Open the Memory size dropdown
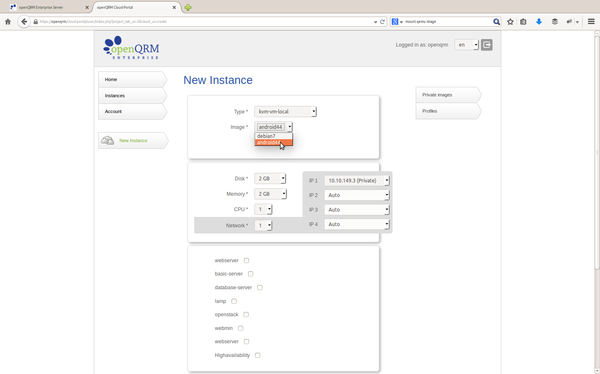 pos(271,194)
